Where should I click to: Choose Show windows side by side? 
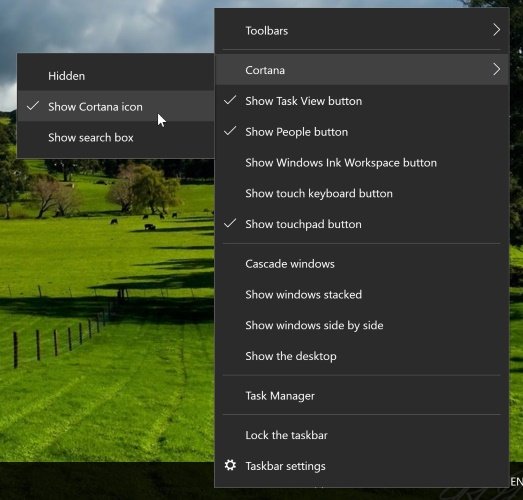point(362,325)
